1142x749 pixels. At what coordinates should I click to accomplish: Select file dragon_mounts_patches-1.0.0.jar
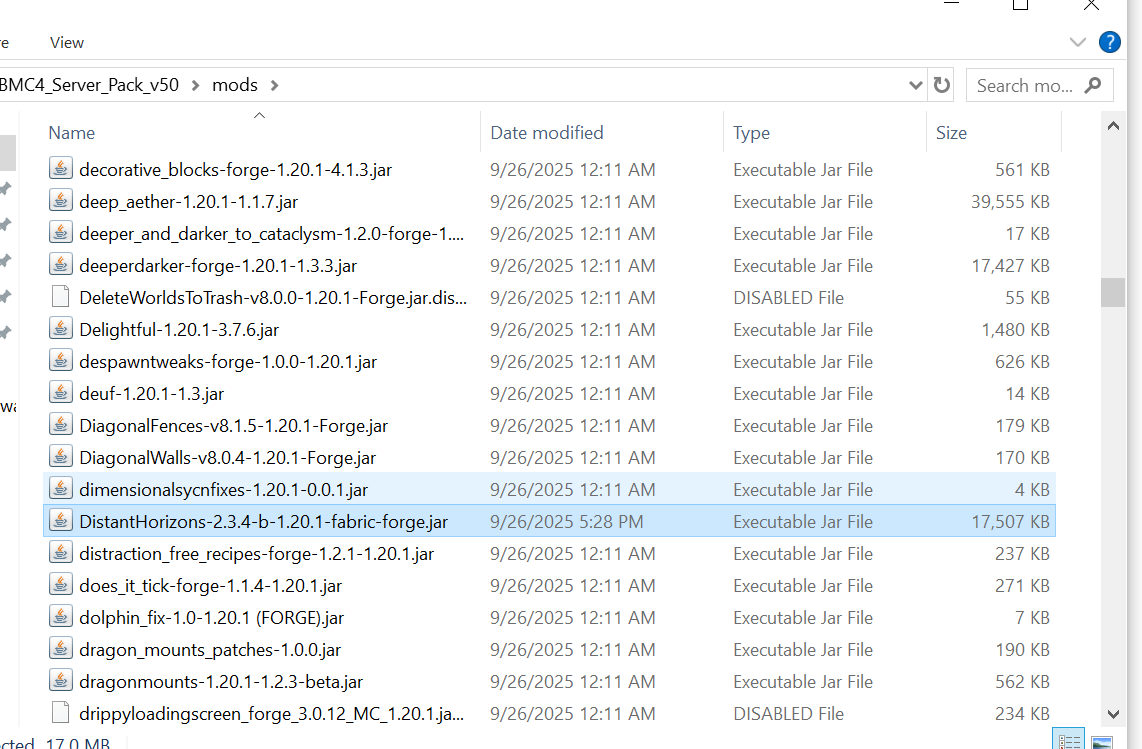[210, 651]
